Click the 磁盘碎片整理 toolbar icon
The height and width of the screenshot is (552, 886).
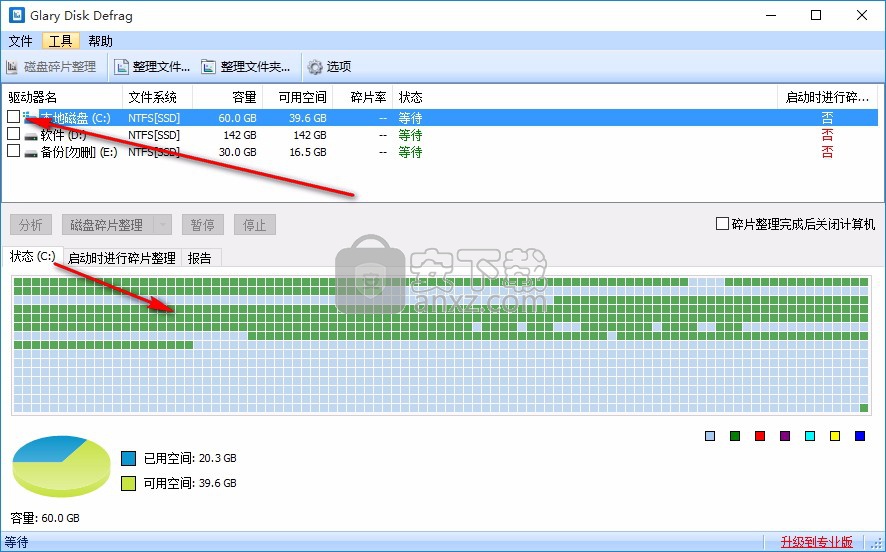12,67
